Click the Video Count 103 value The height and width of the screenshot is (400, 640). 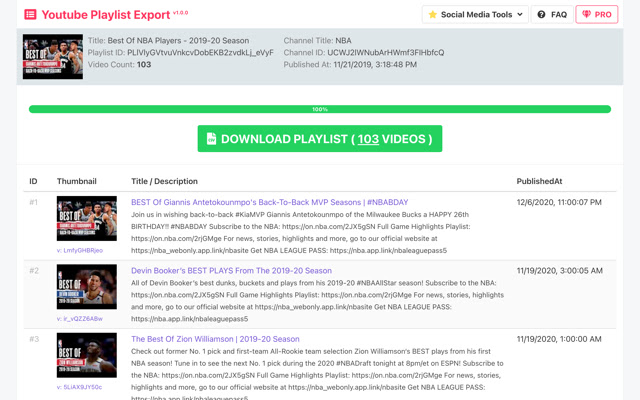(144, 64)
